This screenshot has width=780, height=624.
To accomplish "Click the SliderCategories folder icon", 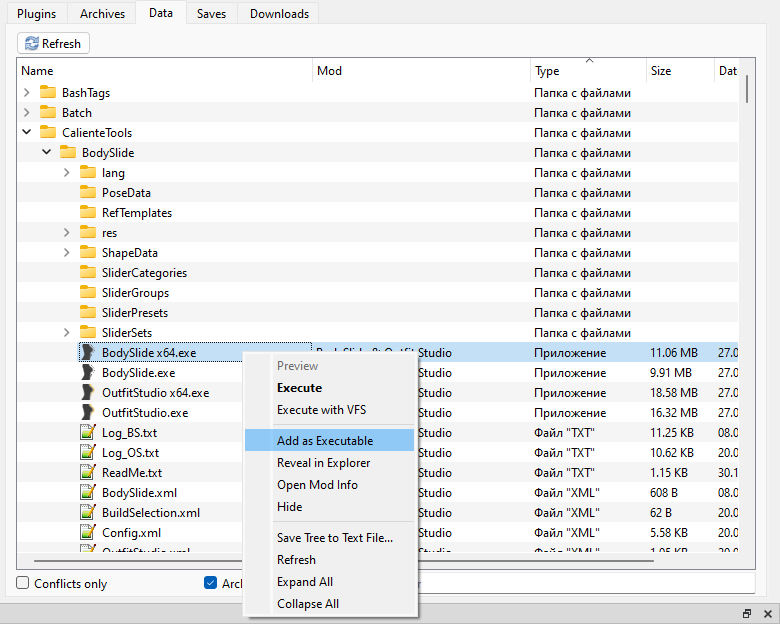I will [x=88, y=273].
